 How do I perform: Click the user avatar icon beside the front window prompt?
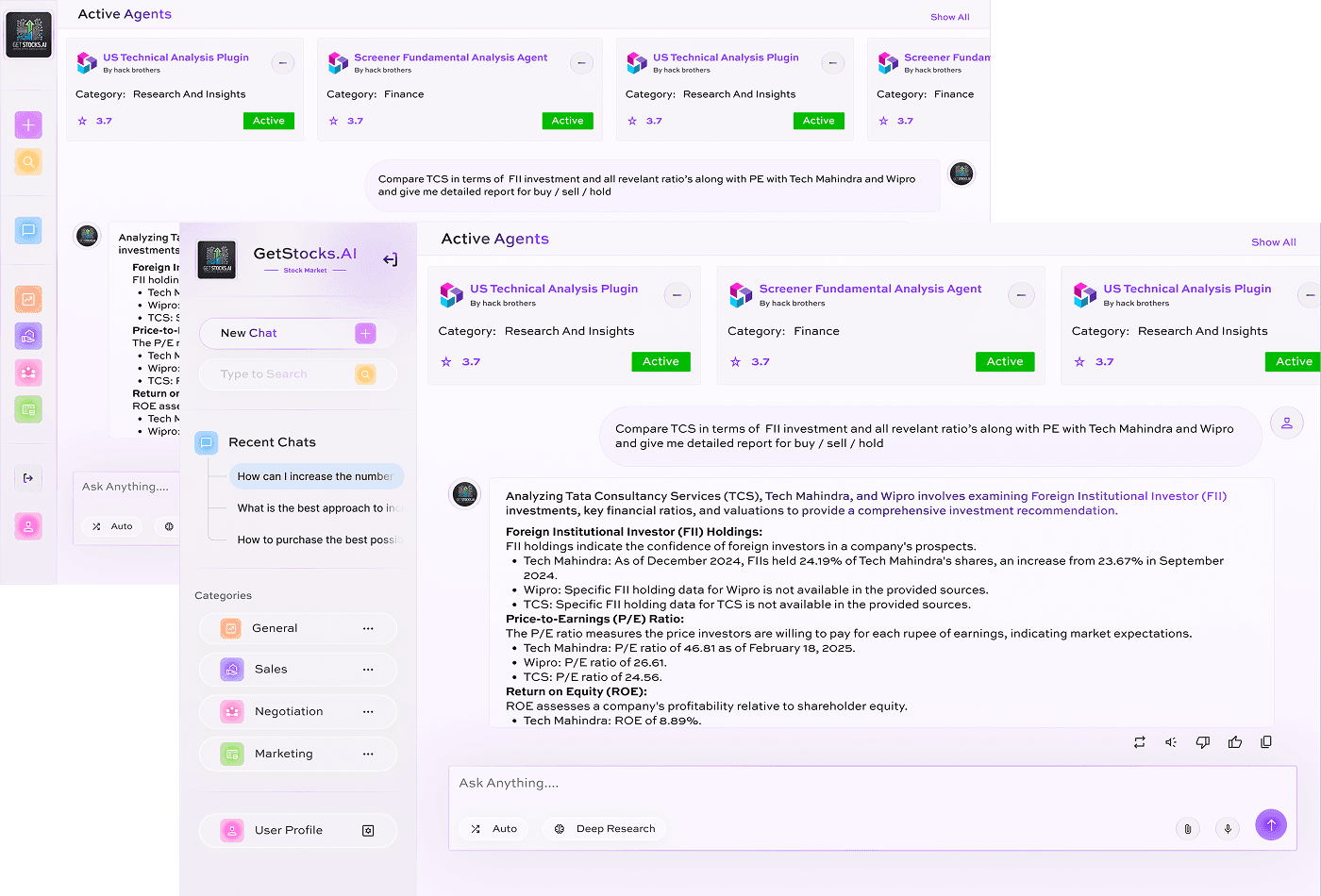(1286, 423)
